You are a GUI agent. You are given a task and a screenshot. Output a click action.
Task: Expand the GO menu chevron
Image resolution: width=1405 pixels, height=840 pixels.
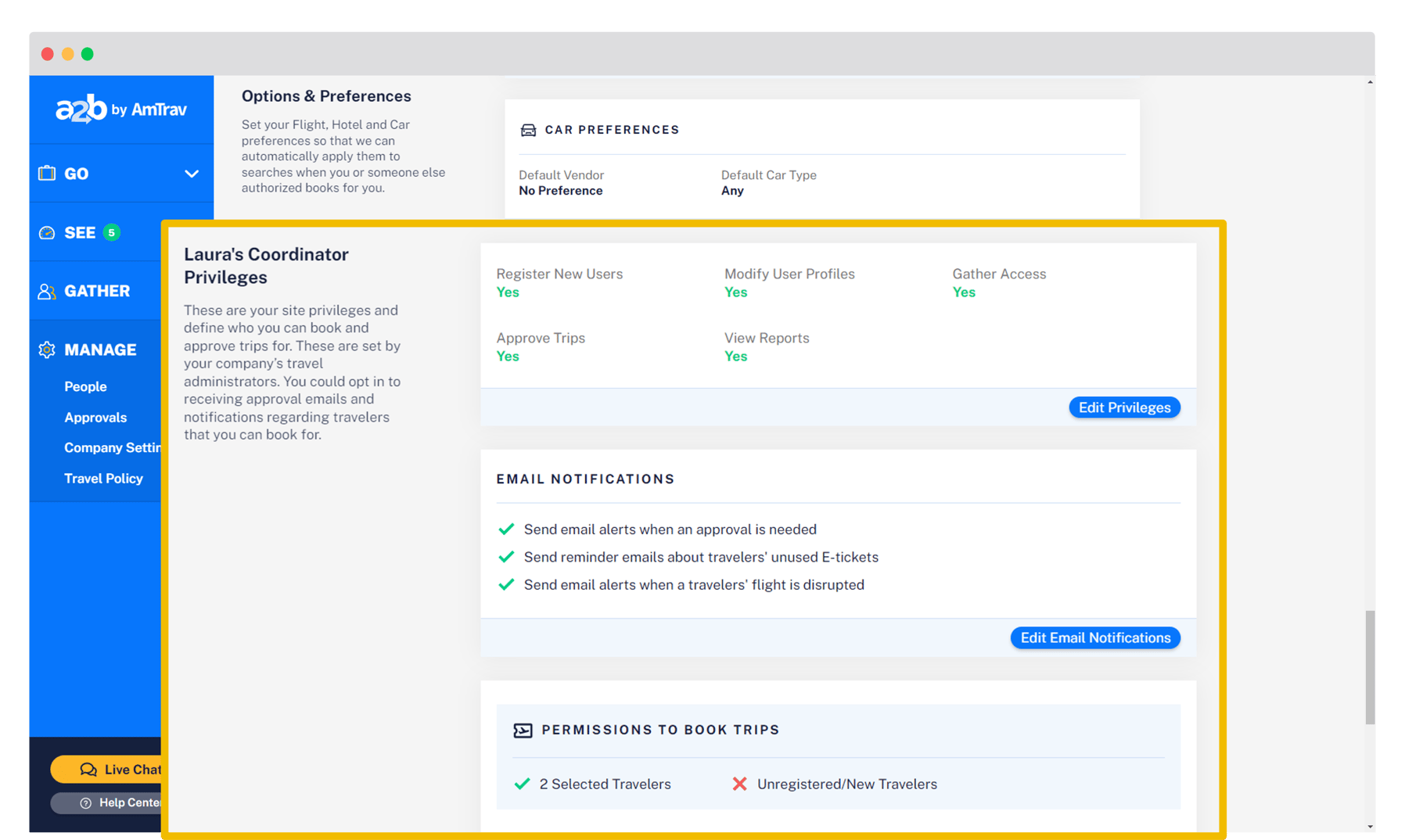192,174
